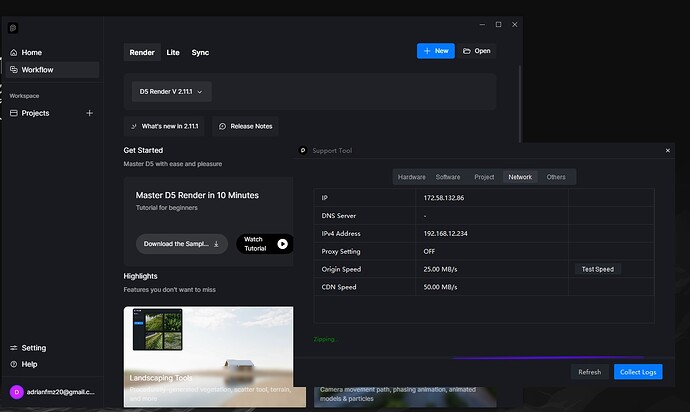Click the Zipping status text
690x412 pixels.
click(x=325, y=339)
